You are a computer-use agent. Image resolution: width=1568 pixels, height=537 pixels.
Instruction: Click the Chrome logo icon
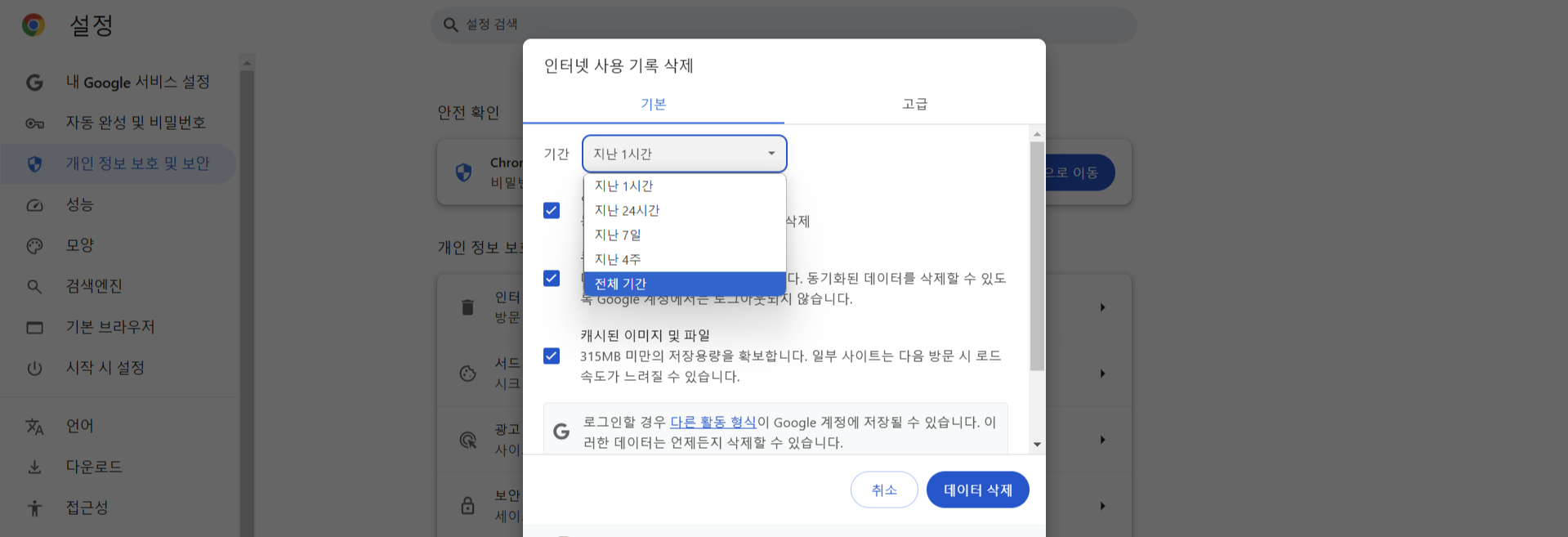[x=34, y=25]
